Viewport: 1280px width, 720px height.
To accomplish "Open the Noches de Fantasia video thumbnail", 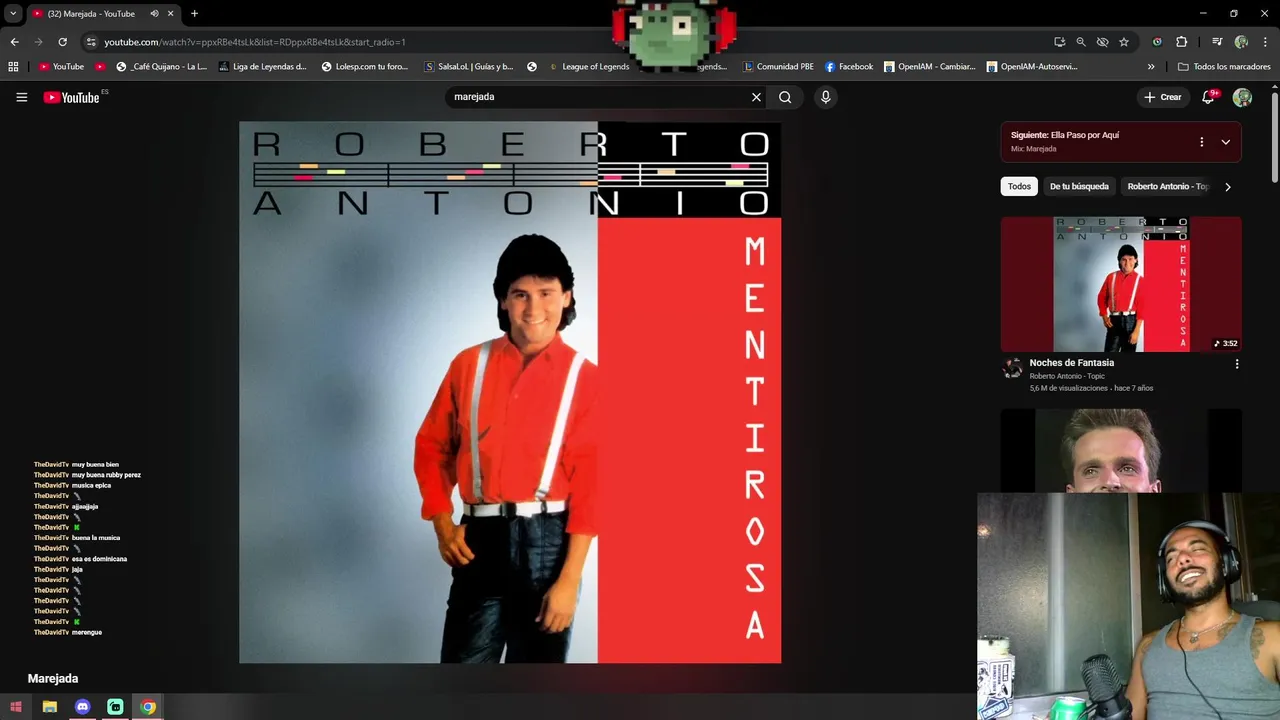I will (x=1121, y=284).
